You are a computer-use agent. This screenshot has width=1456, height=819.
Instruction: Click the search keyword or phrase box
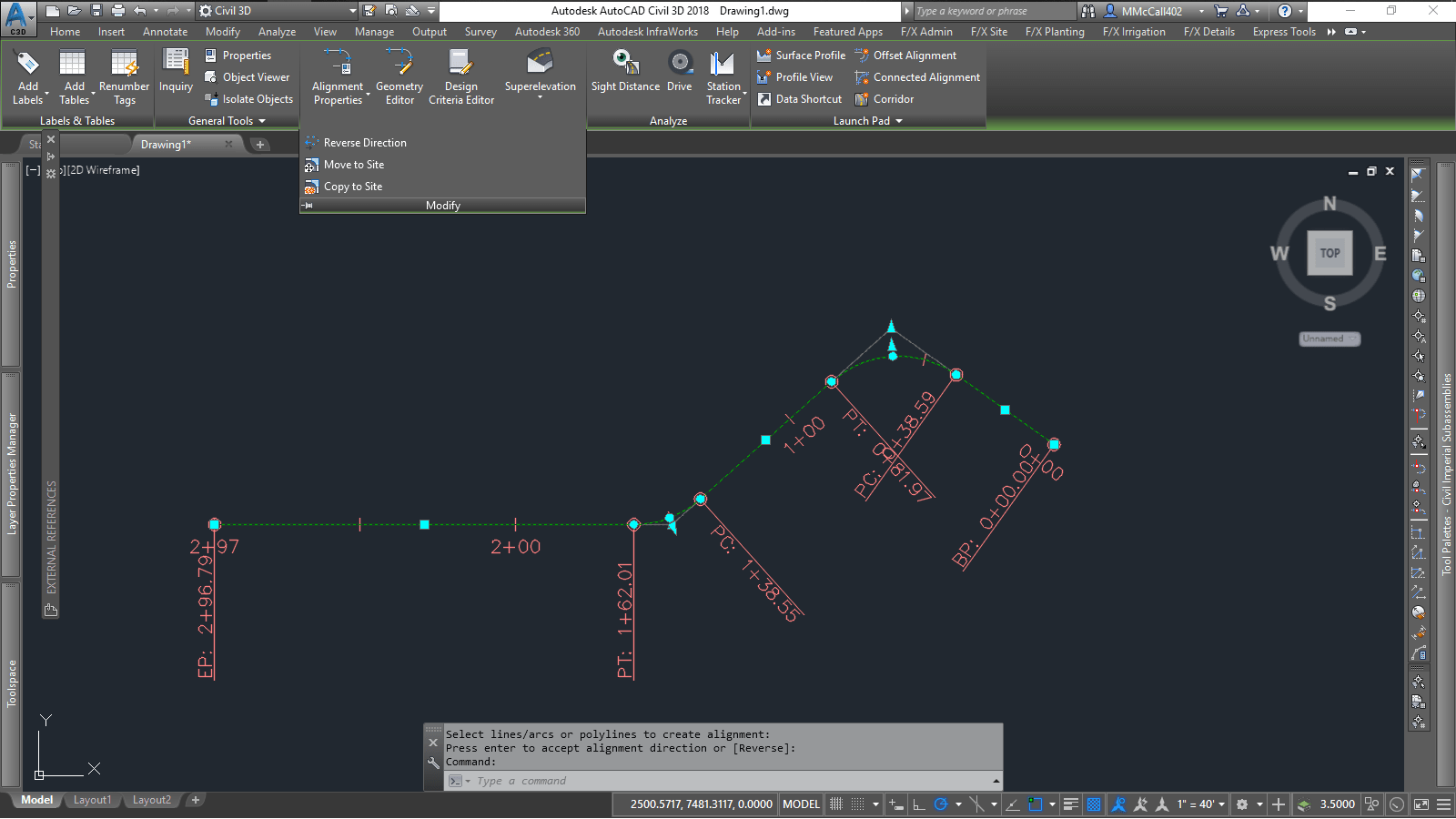[x=995, y=11]
